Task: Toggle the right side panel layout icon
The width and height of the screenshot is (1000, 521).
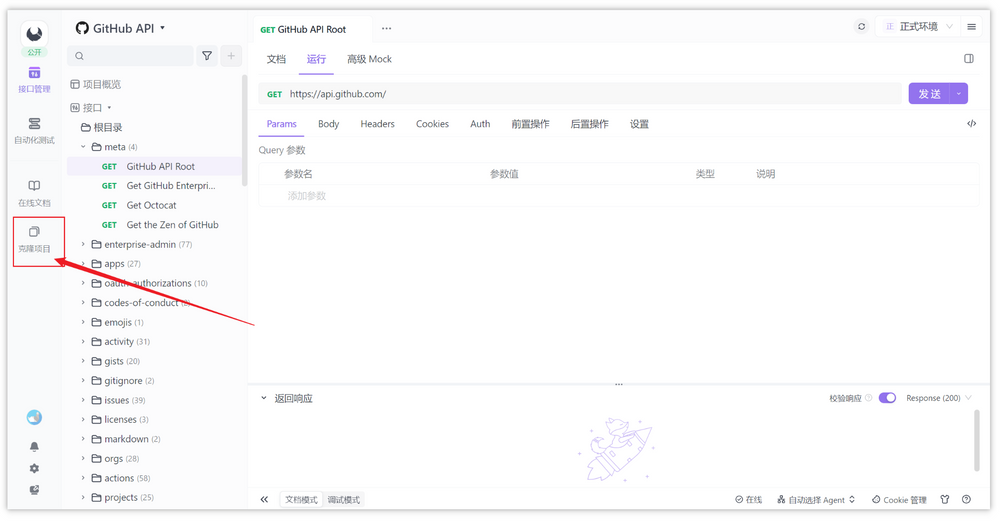Action: point(968,59)
